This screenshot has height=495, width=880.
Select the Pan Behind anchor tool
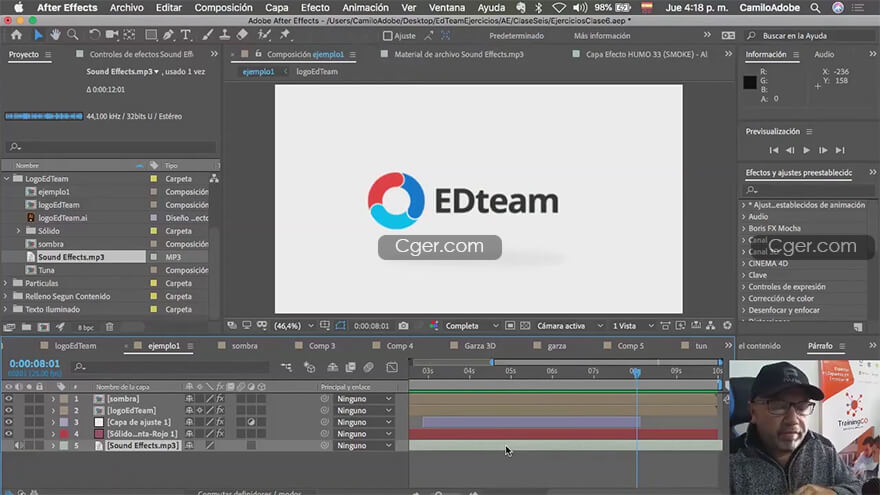pyautogui.click(x=130, y=35)
